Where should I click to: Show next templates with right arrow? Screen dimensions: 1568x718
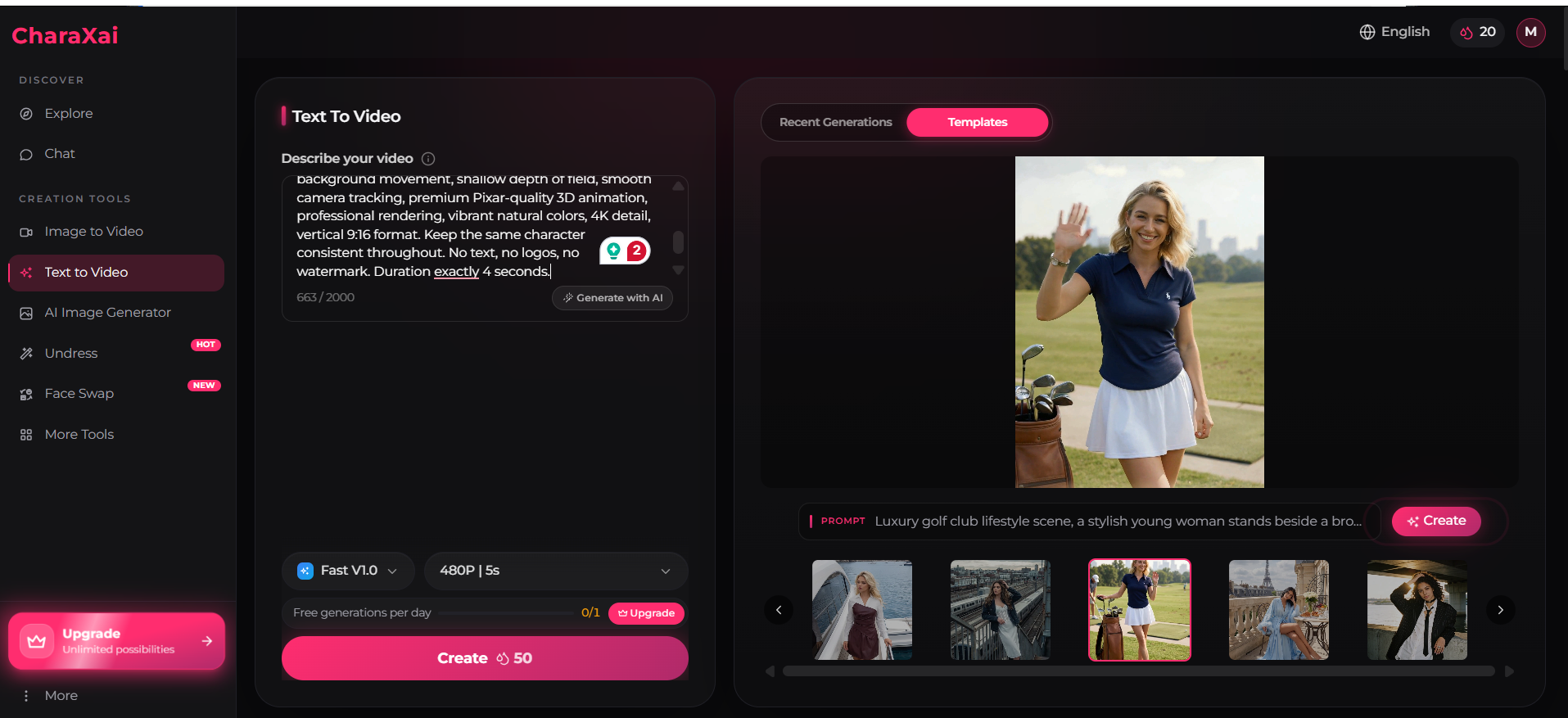pos(1500,610)
